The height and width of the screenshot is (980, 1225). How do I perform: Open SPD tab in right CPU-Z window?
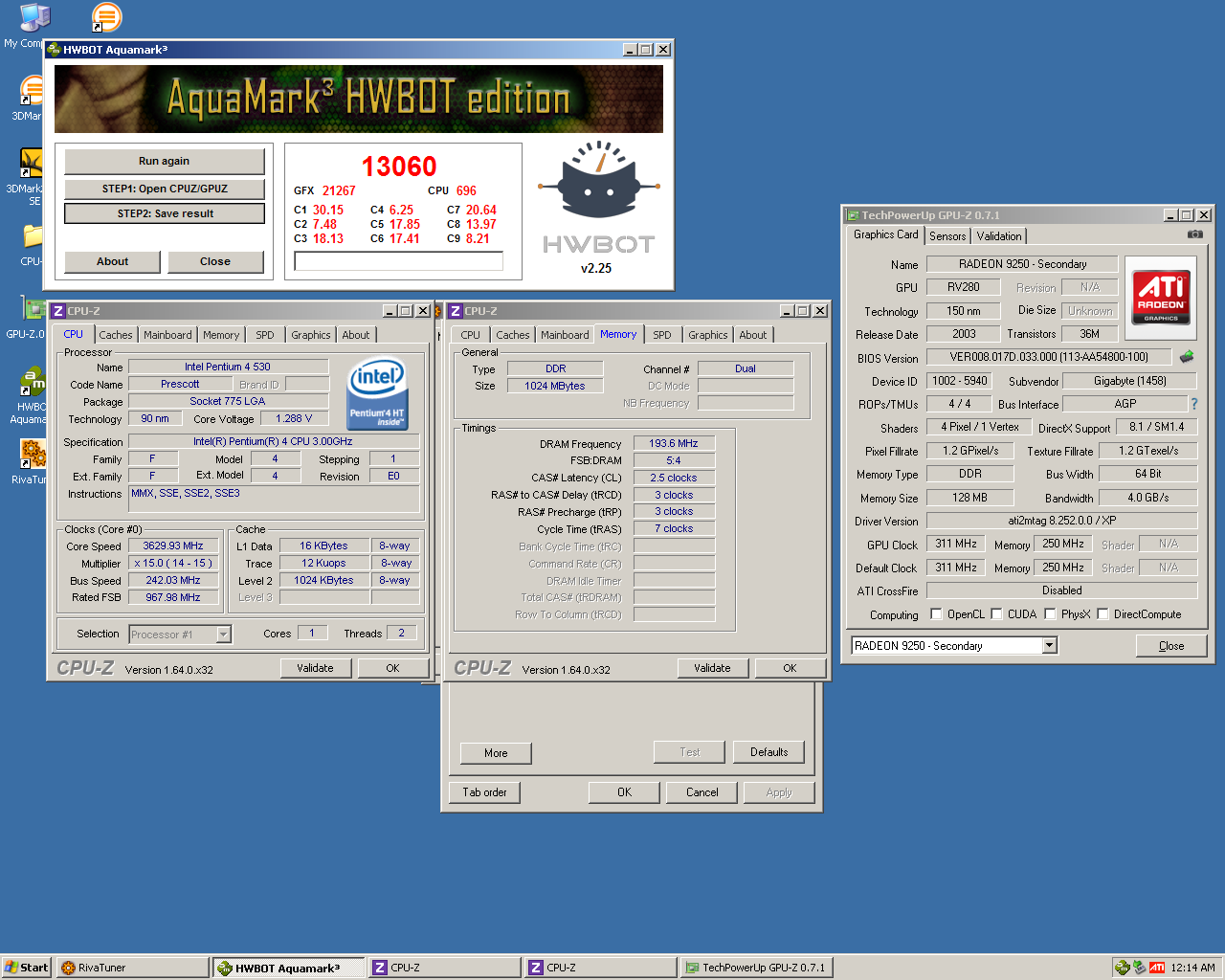point(662,335)
